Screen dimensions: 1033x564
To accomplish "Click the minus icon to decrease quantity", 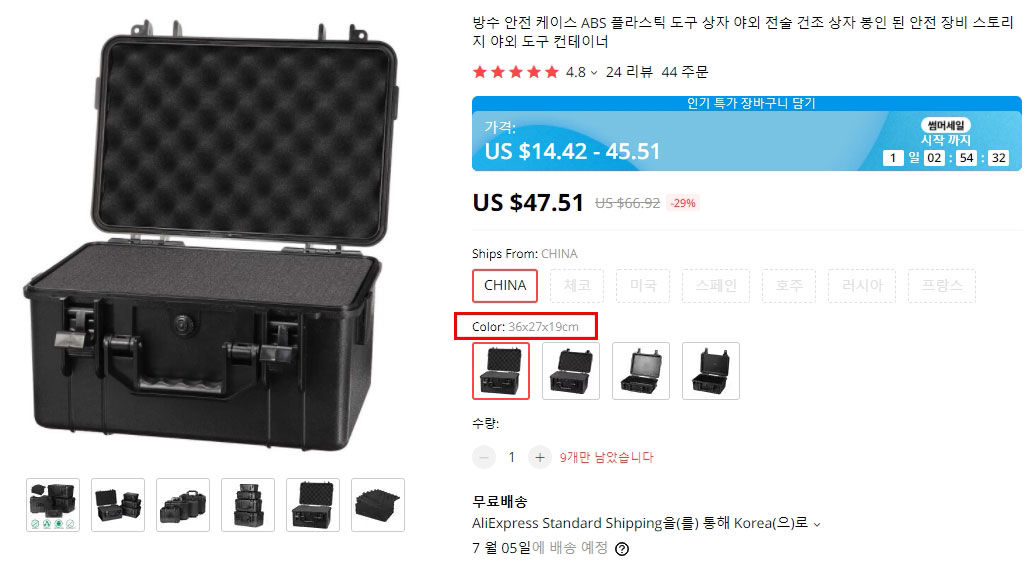I will point(484,457).
